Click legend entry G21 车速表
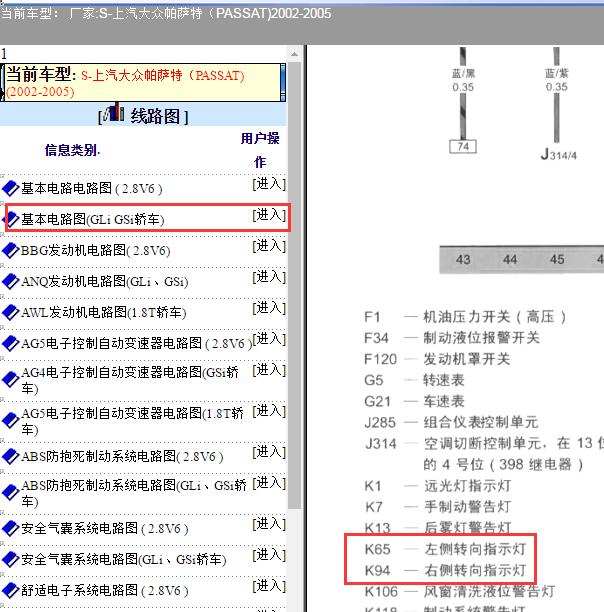 tap(414, 401)
